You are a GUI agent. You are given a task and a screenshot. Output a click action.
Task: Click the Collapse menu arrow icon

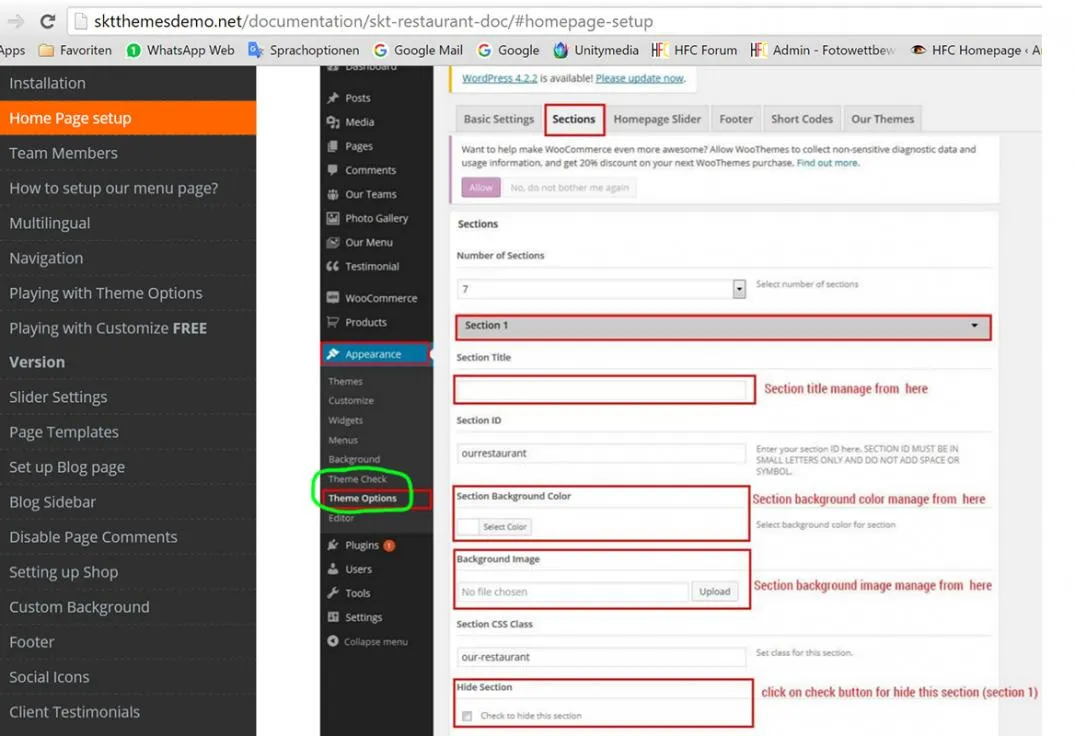(x=333, y=641)
